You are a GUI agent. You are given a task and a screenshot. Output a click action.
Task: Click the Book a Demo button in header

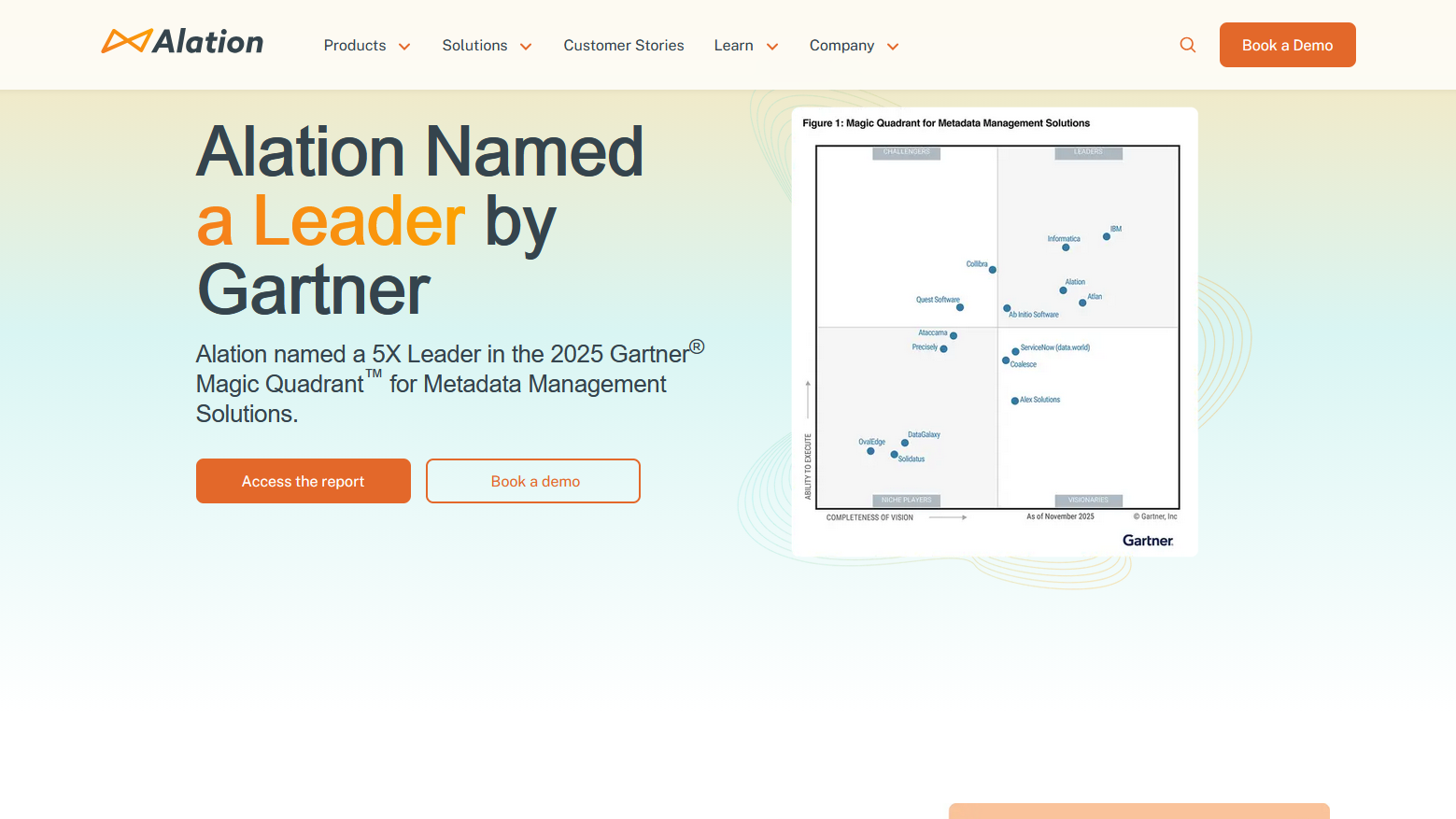pyautogui.click(x=1287, y=44)
